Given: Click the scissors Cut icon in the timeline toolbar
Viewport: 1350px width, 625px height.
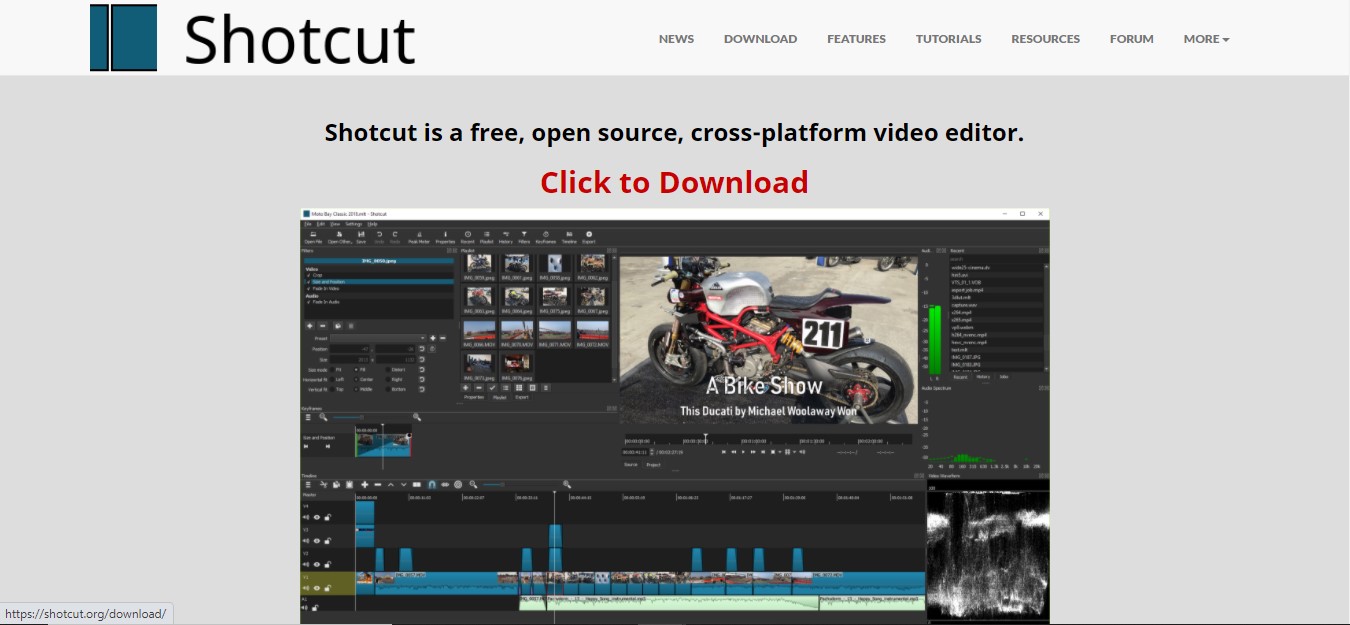Looking at the screenshot, I should coord(324,485).
